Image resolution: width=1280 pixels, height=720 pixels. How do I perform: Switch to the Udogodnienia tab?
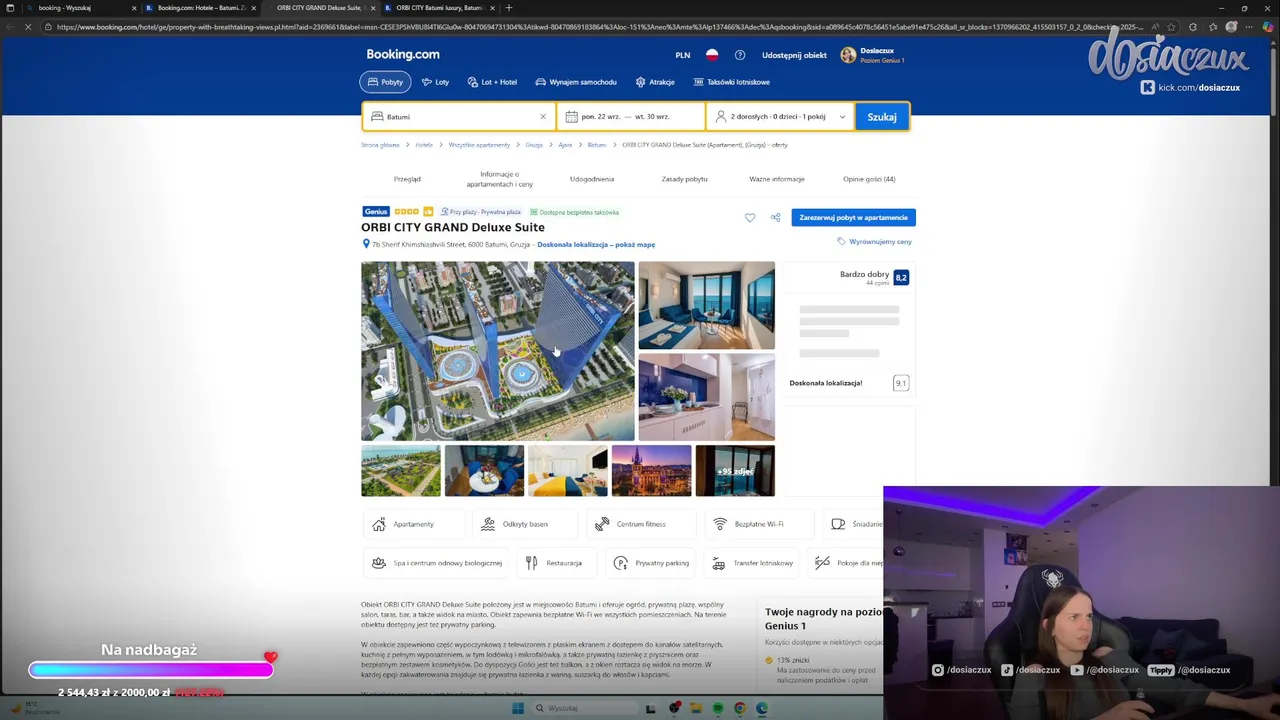pyautogui.click(x=592, y=179)
